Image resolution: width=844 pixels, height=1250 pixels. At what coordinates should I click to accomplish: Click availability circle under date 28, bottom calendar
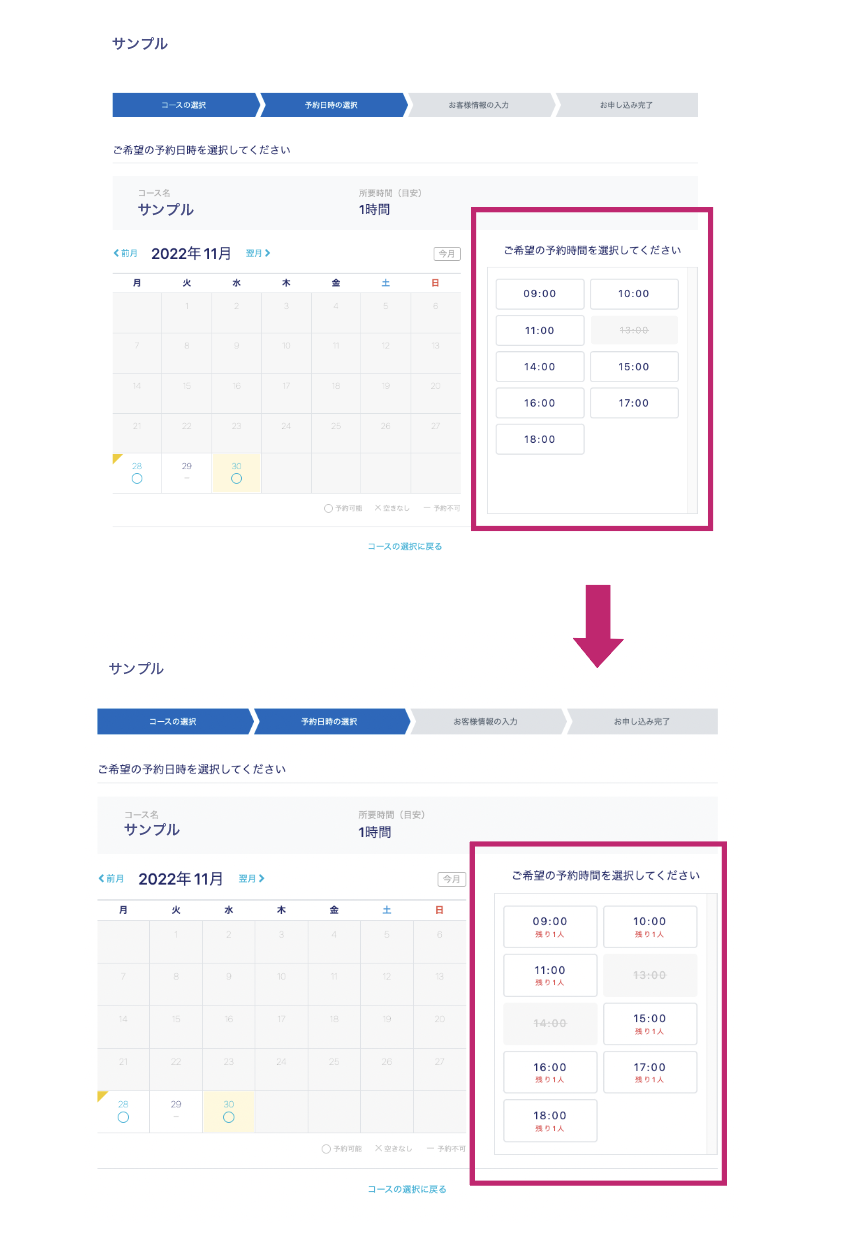123,1117
